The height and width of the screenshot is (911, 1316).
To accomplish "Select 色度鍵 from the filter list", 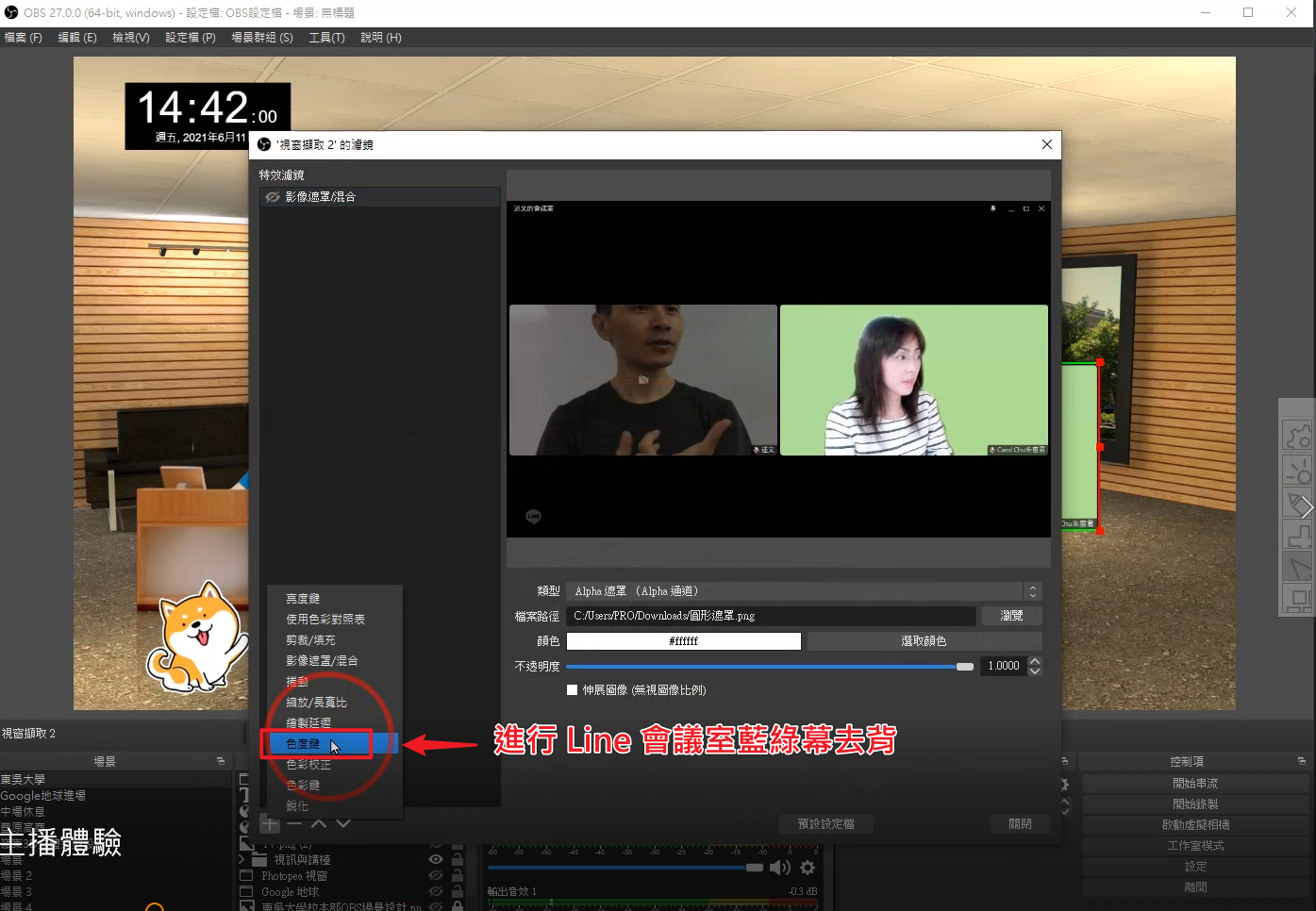I will pos(302,743).
